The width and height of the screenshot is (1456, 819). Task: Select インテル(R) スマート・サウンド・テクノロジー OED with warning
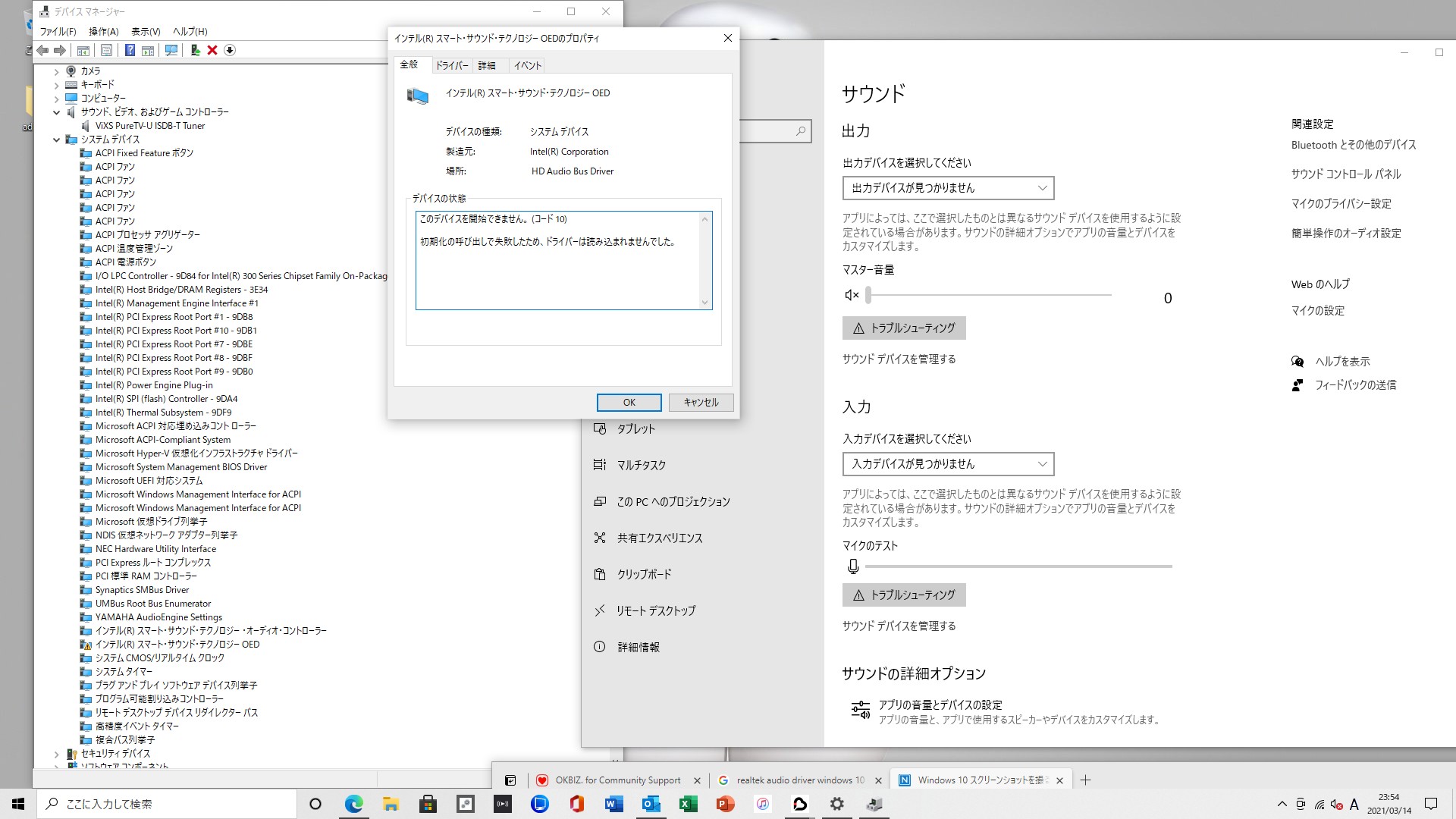pyautogui.click(x=177, y=645)
